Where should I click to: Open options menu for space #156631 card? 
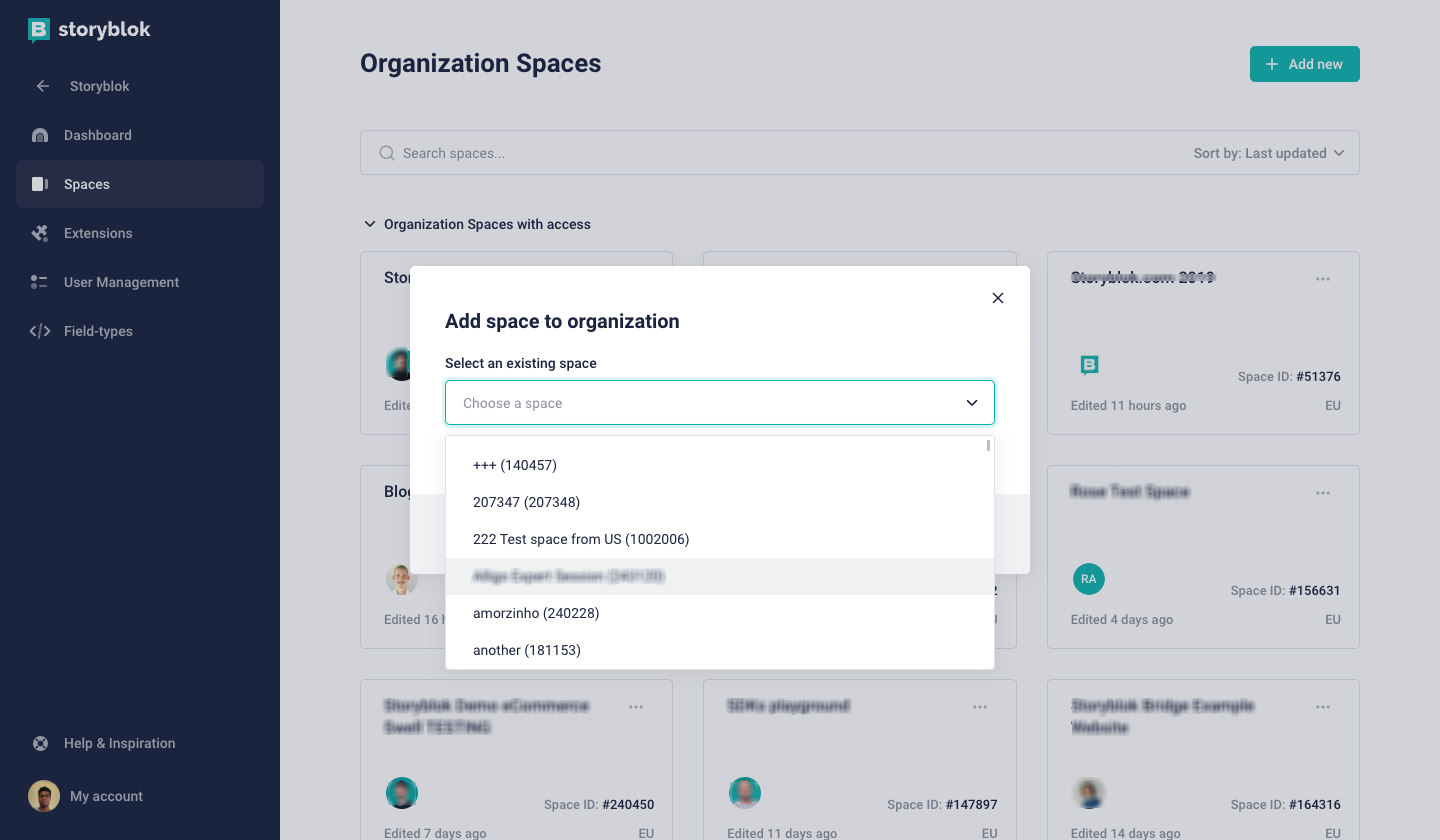point(1323,493)
